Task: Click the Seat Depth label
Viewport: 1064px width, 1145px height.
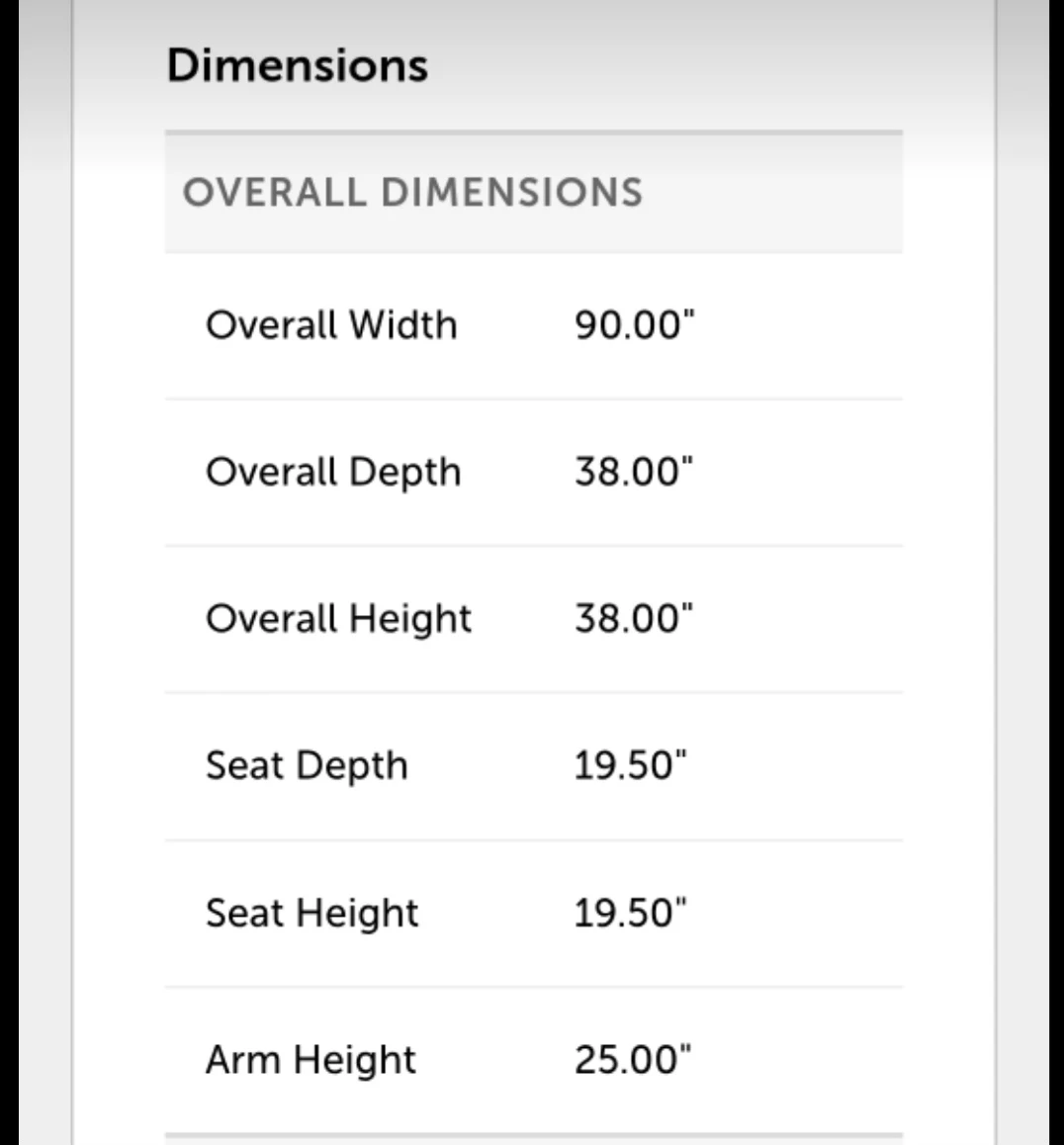Action: pos(307,766)
